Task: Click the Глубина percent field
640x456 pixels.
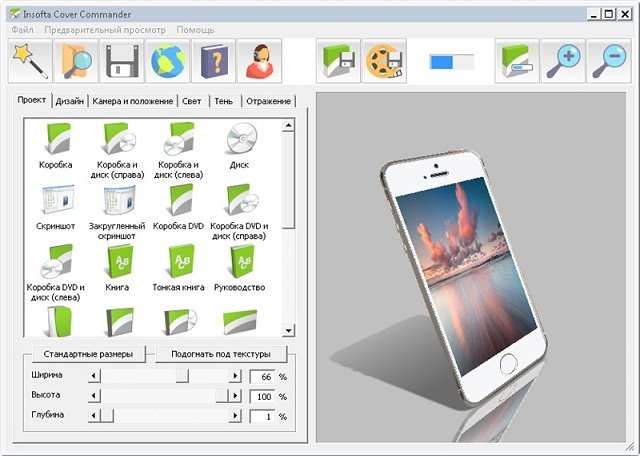Action: 262,416
